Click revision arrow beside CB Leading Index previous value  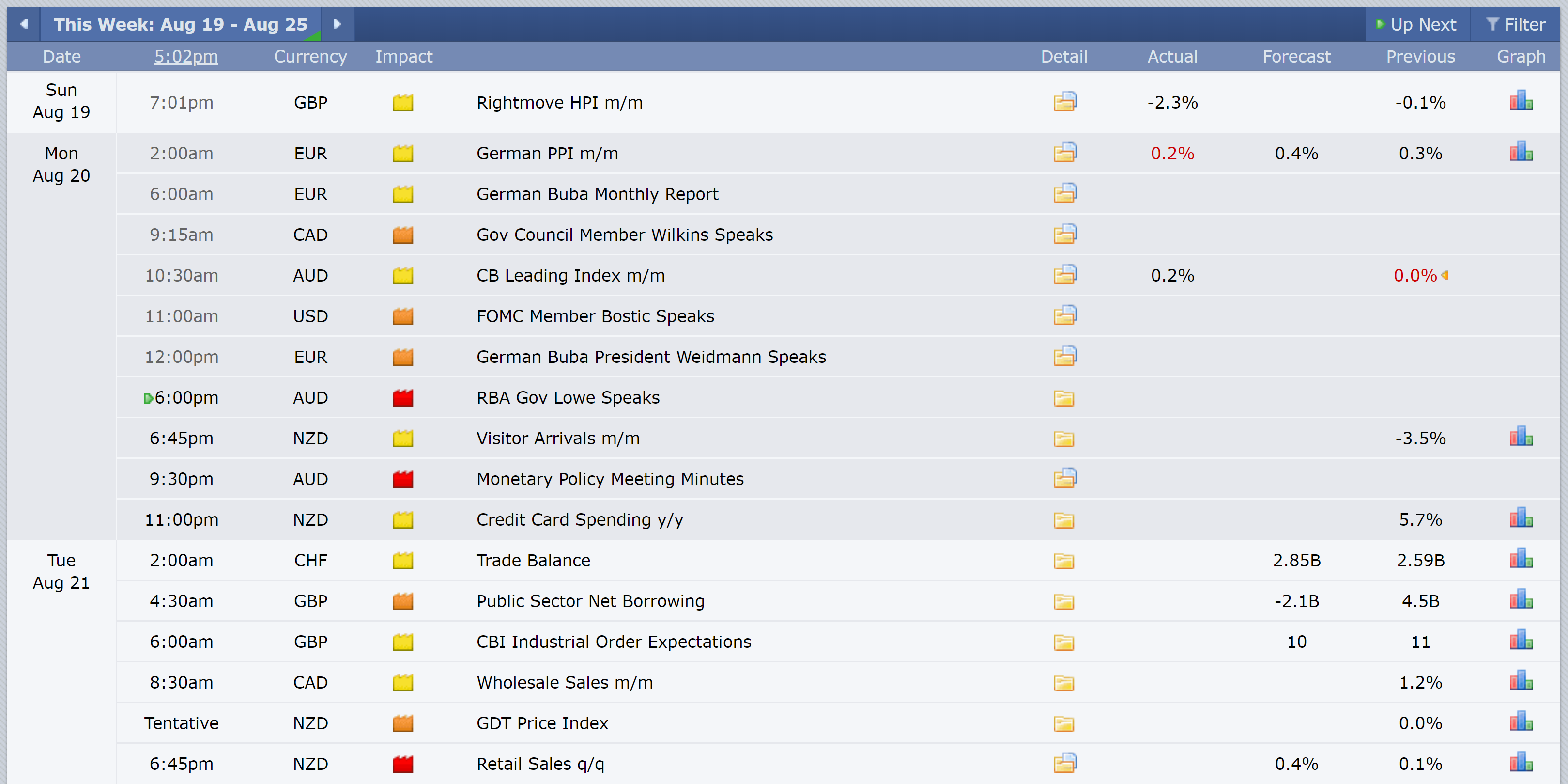pos(1445,275)
